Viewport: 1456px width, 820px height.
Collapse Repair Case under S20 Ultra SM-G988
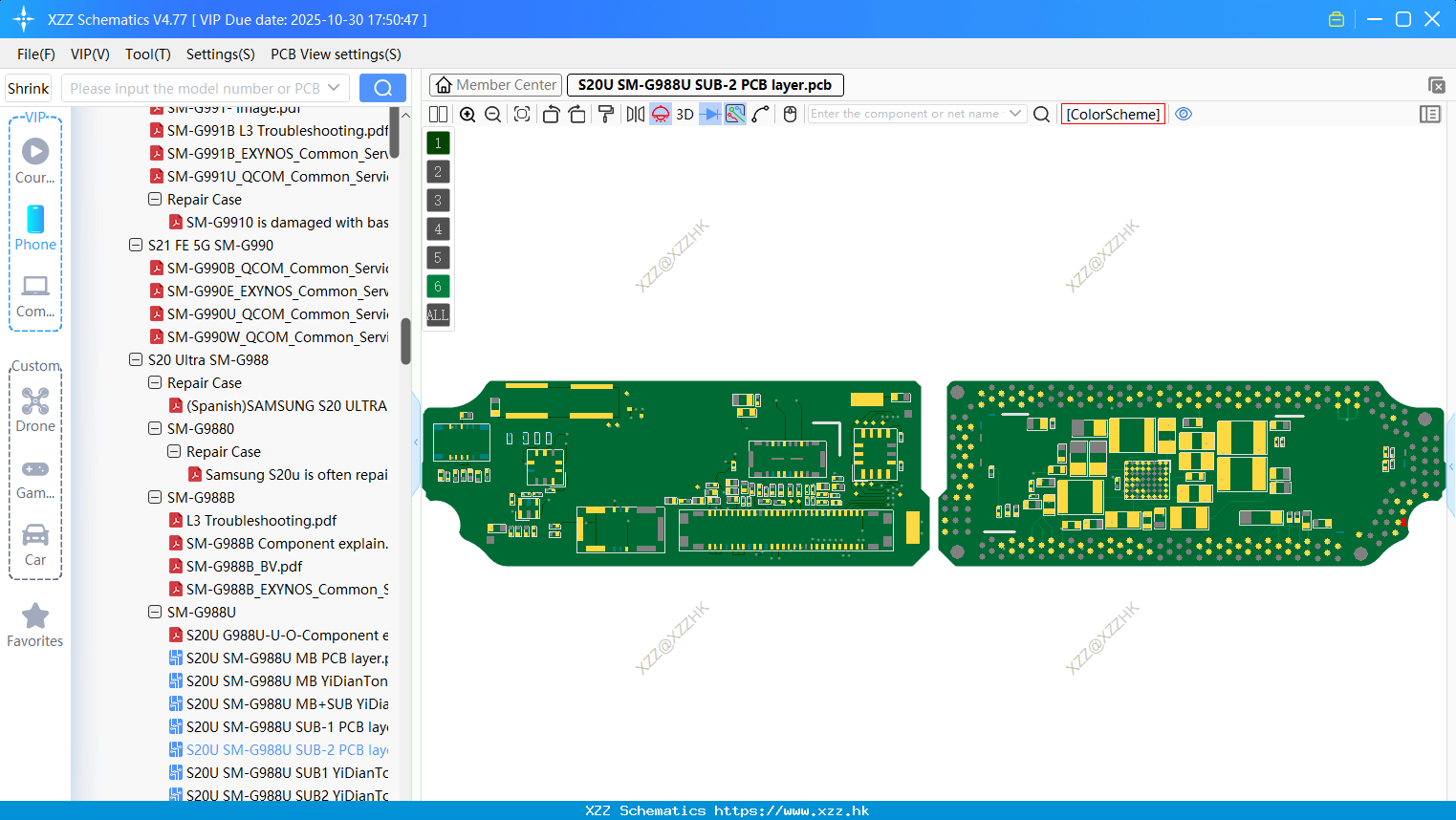tap(155, 383)
